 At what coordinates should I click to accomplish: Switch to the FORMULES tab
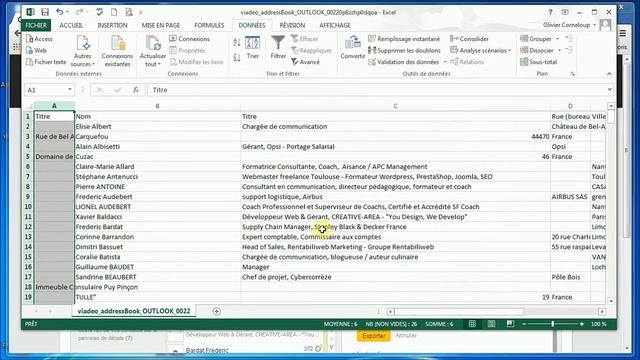(x=209, y=25)
